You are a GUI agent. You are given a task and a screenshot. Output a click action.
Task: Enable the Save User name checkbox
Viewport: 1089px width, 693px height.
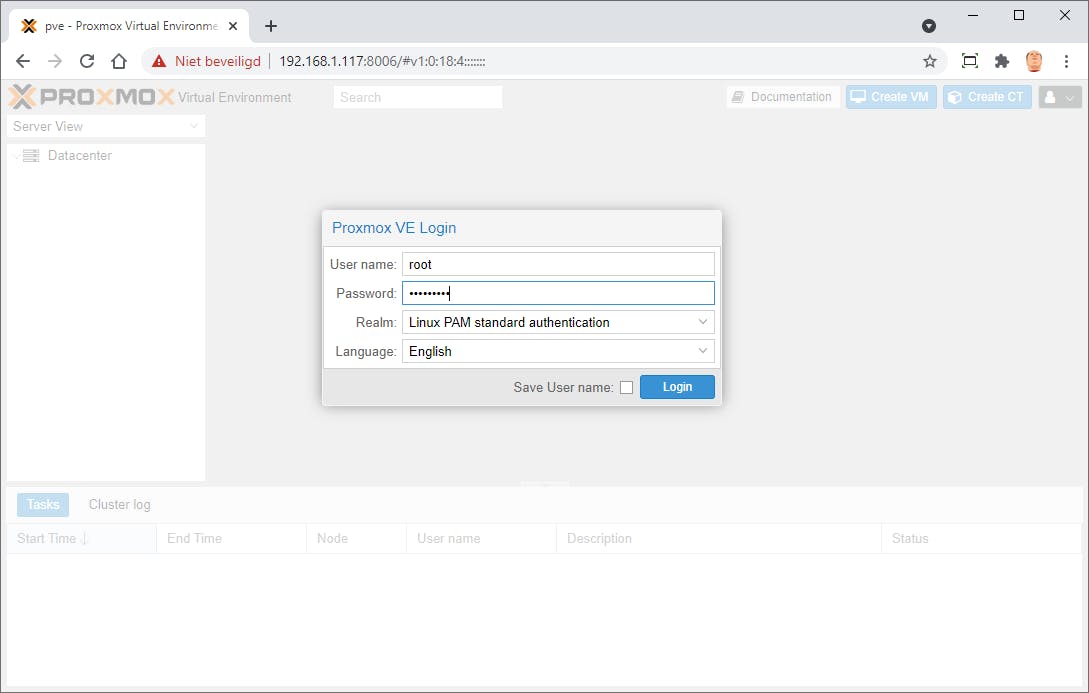click(627, 387)
